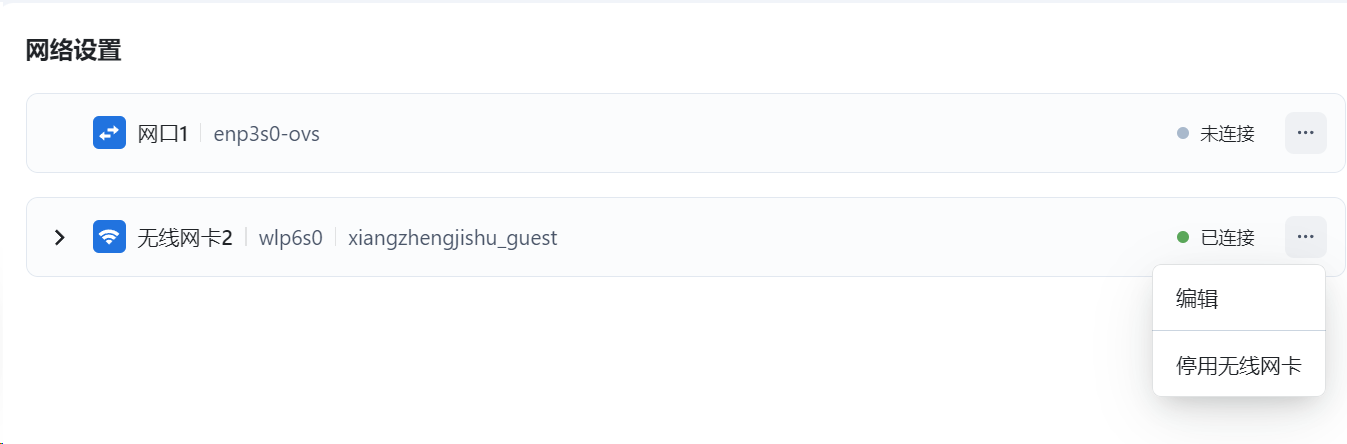Click the 无线网卡2 adapter name label
1347x444 pixels.
point(185,237)
